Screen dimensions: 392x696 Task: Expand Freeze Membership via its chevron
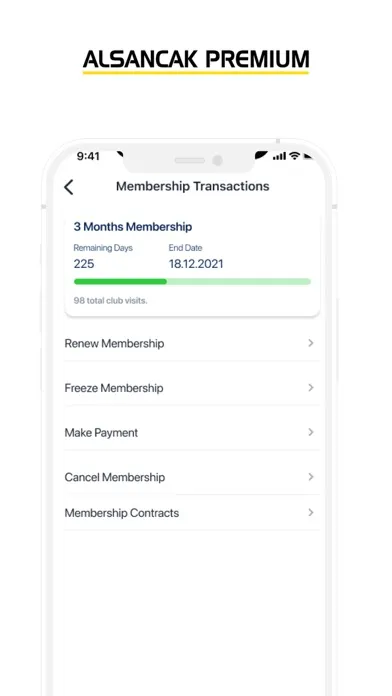(311, 388)
